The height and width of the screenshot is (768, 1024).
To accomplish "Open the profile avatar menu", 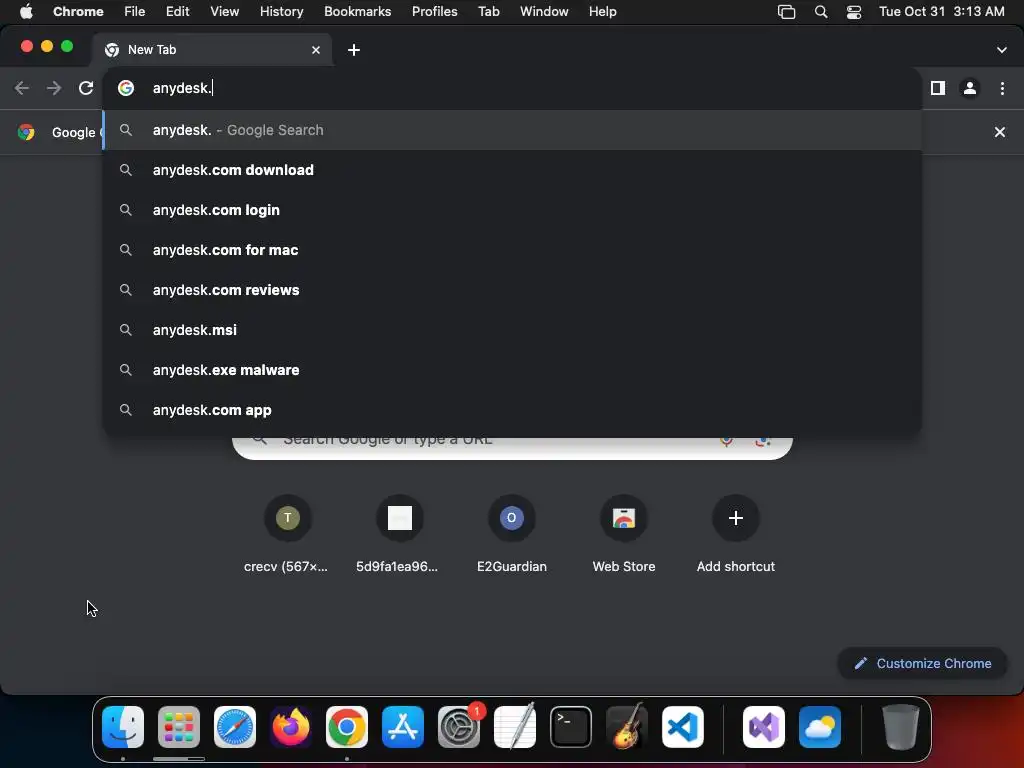I will (970, 88).
